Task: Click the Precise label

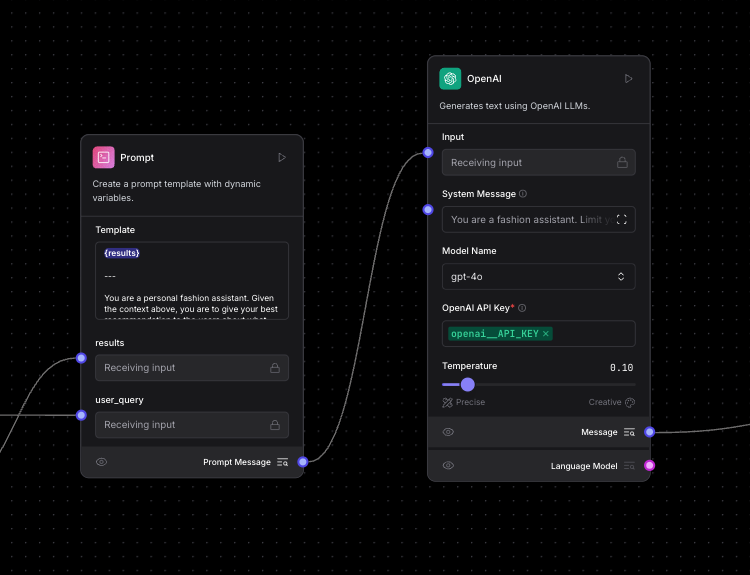Action: click(x=470, y=402)
